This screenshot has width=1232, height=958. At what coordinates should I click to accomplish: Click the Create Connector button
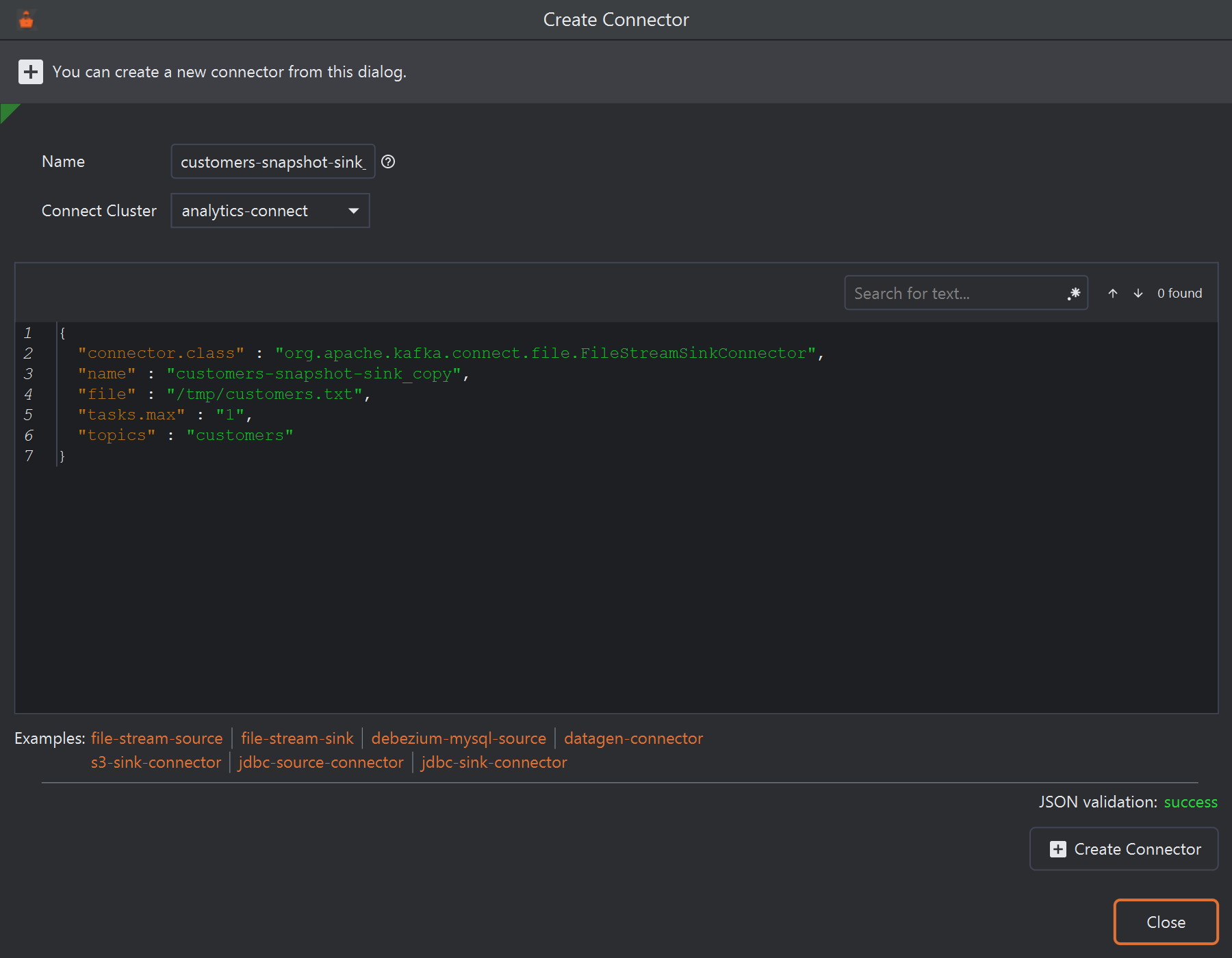[x=1124, y=849]
